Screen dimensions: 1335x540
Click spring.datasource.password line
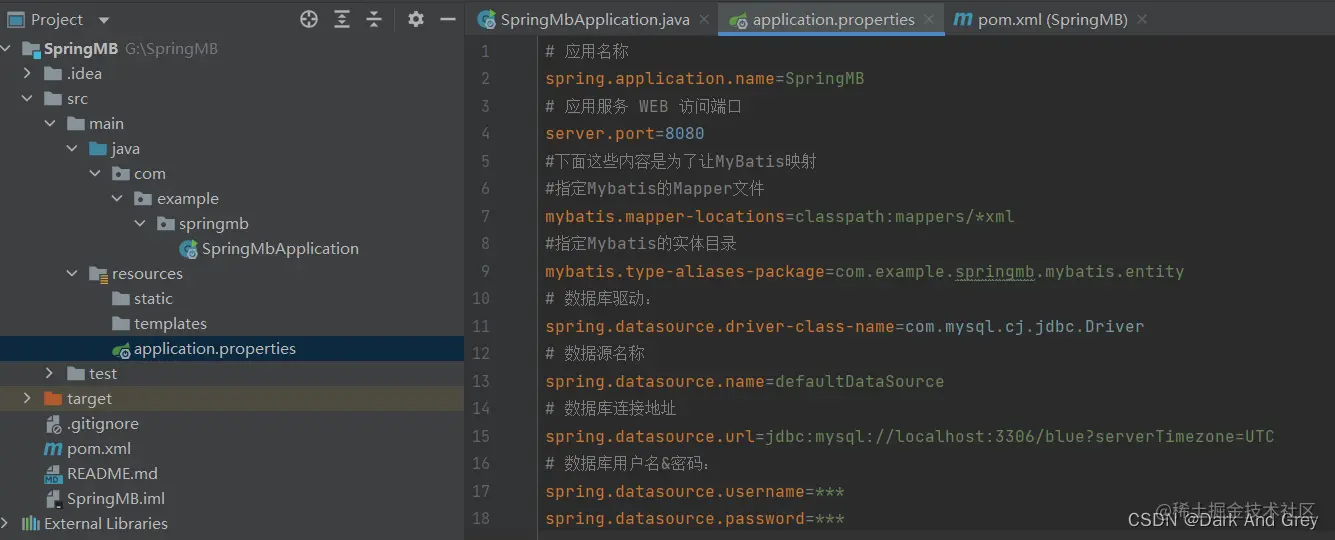pyautogui.click(x=694, y=518)
